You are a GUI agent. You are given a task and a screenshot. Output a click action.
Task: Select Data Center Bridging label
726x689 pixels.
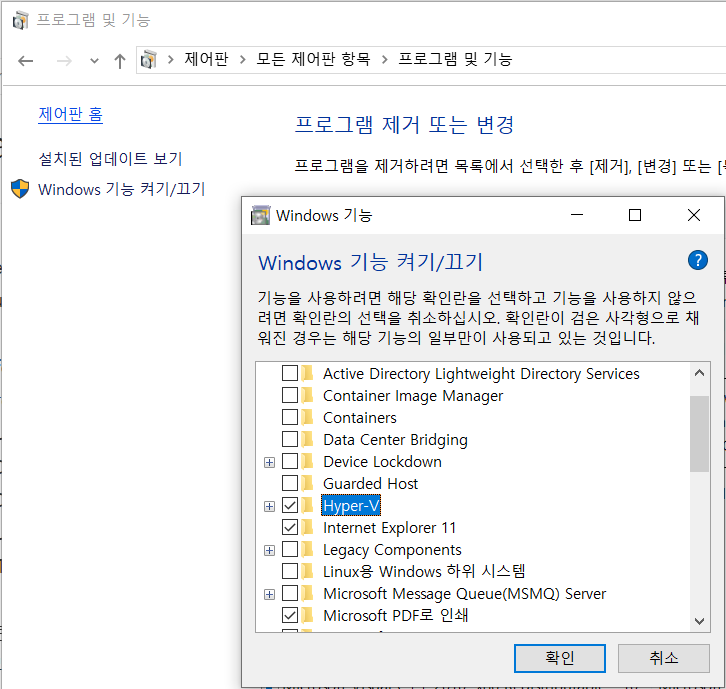(395, 440)
